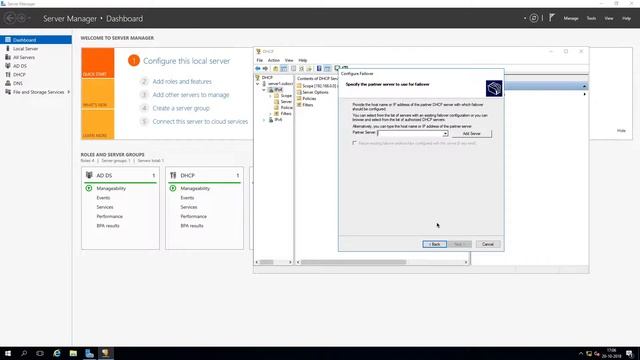Select the DHCP root node in the tree
640x360 pixels.
[267, 78]
